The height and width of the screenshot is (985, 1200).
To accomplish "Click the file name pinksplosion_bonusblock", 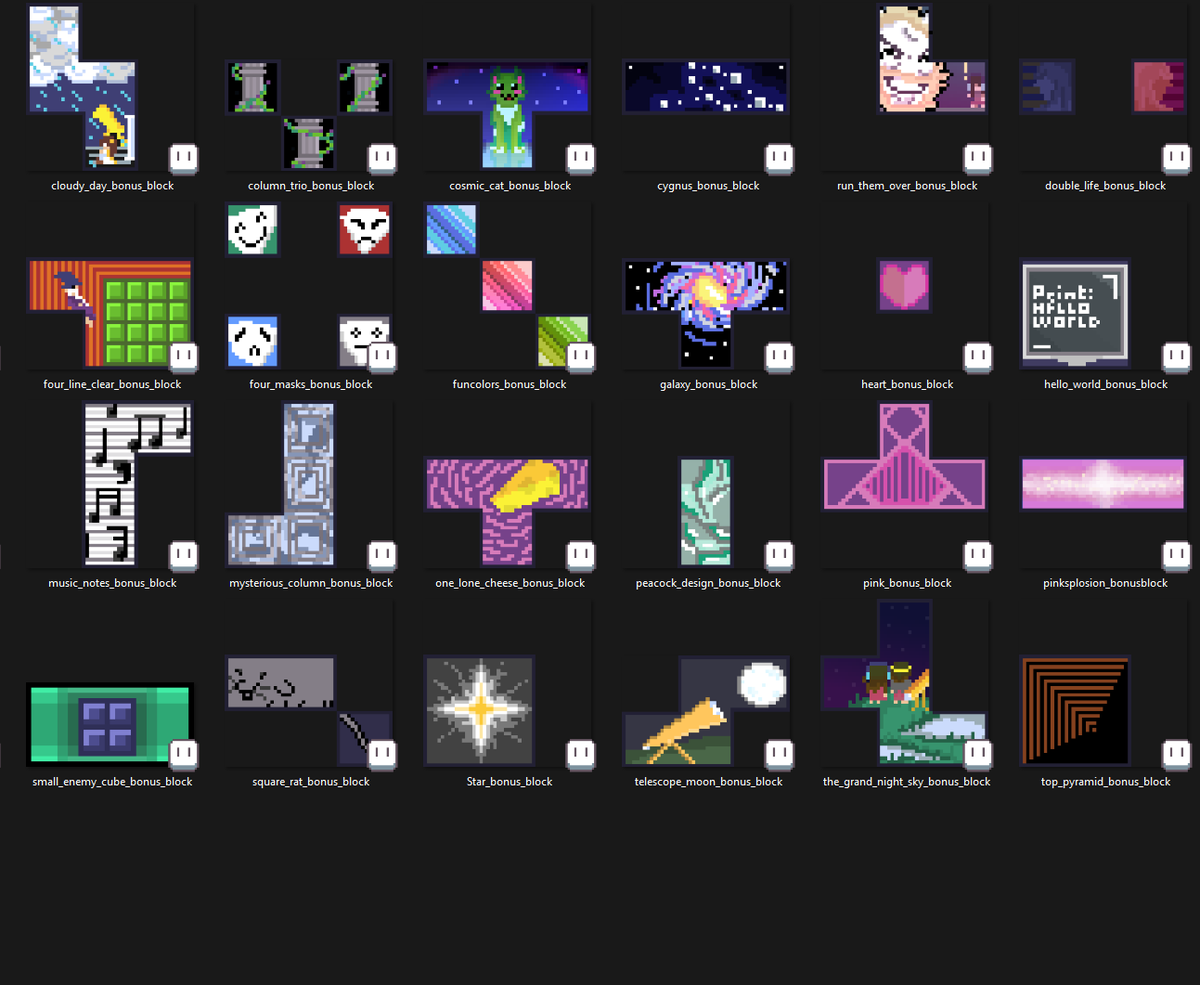I will (x=1105, y=583).
